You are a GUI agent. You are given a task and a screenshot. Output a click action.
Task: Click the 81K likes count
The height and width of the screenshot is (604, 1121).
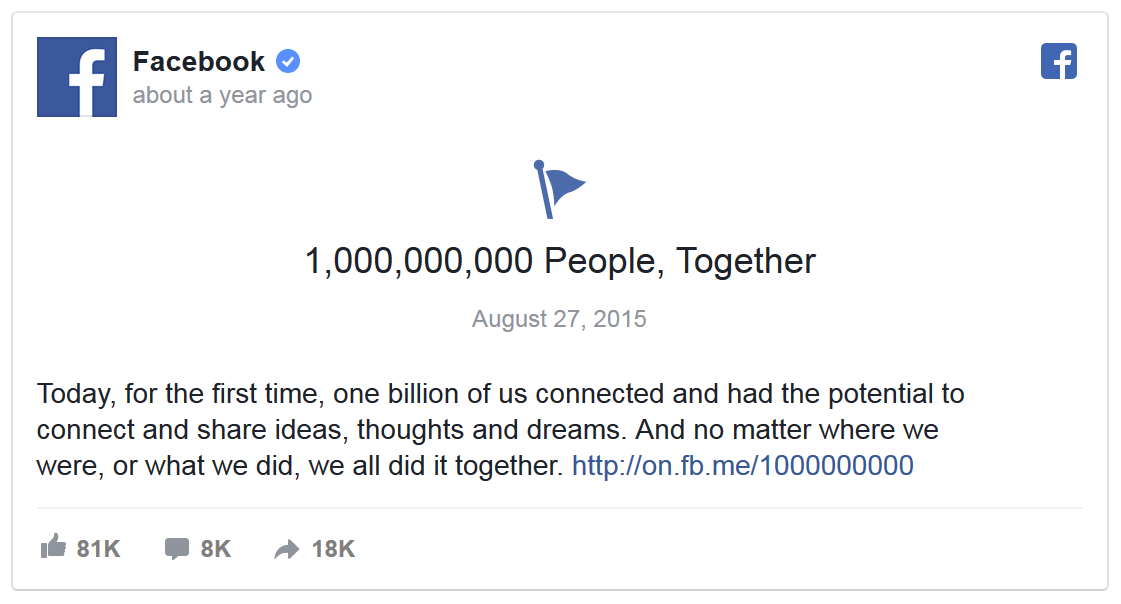click(98, 548)
